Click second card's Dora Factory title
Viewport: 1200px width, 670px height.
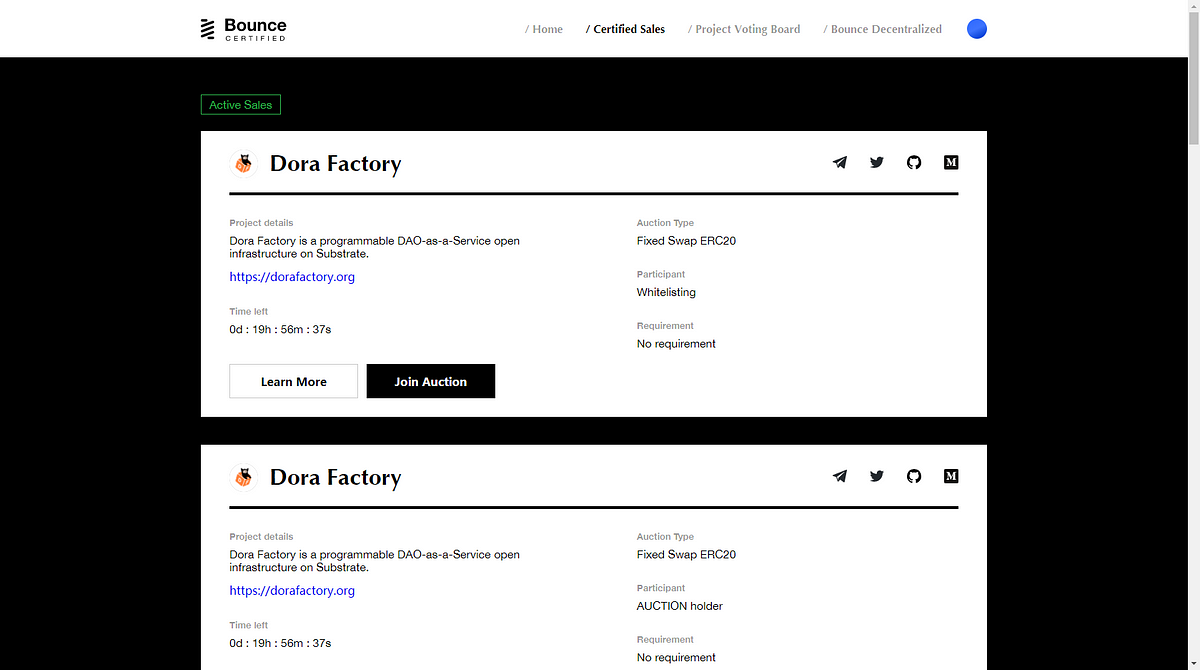pyautogui.click(x=335, y=478)
